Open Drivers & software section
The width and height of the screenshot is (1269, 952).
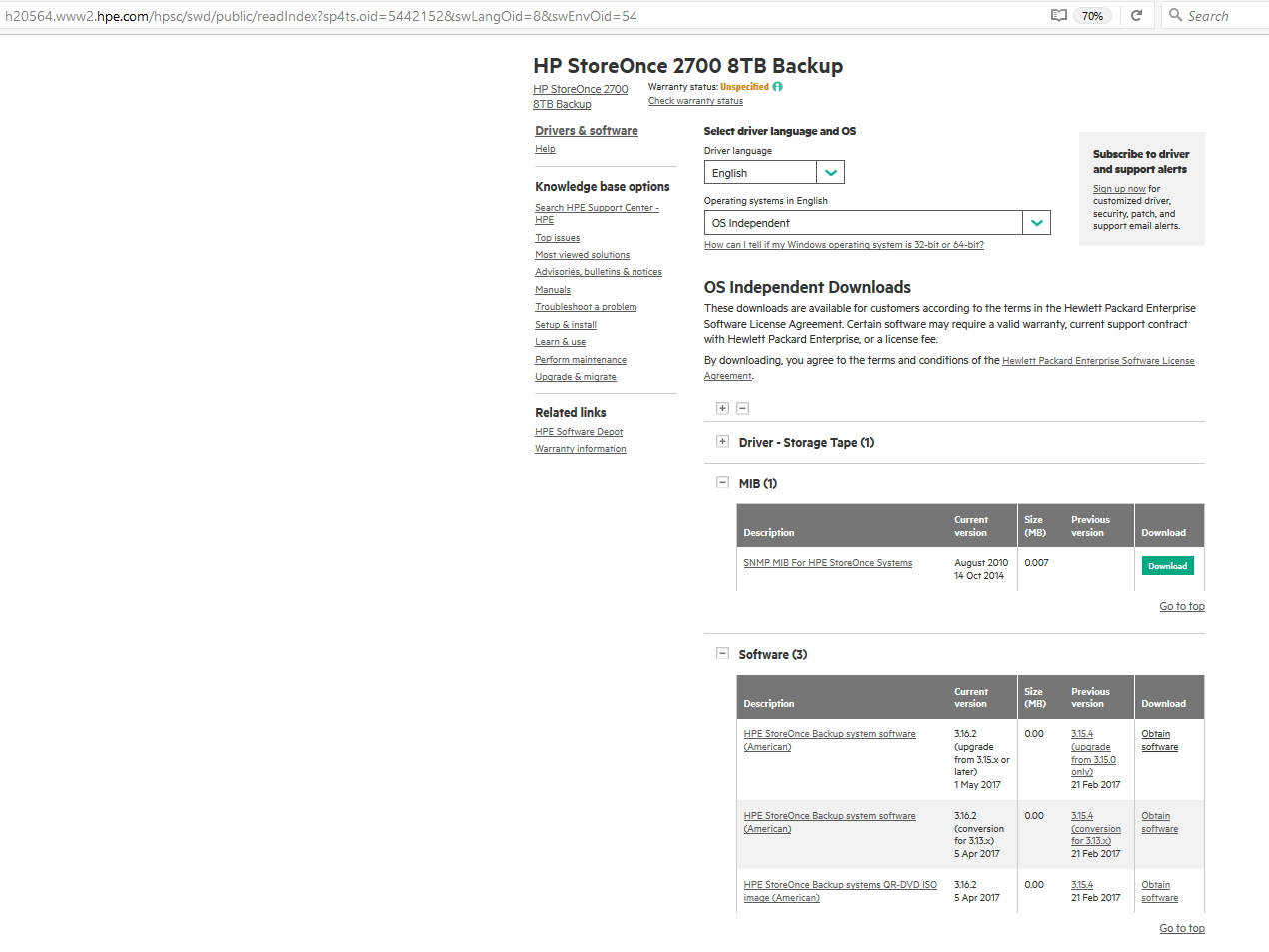pyautogui.click(x=586, y=131)
